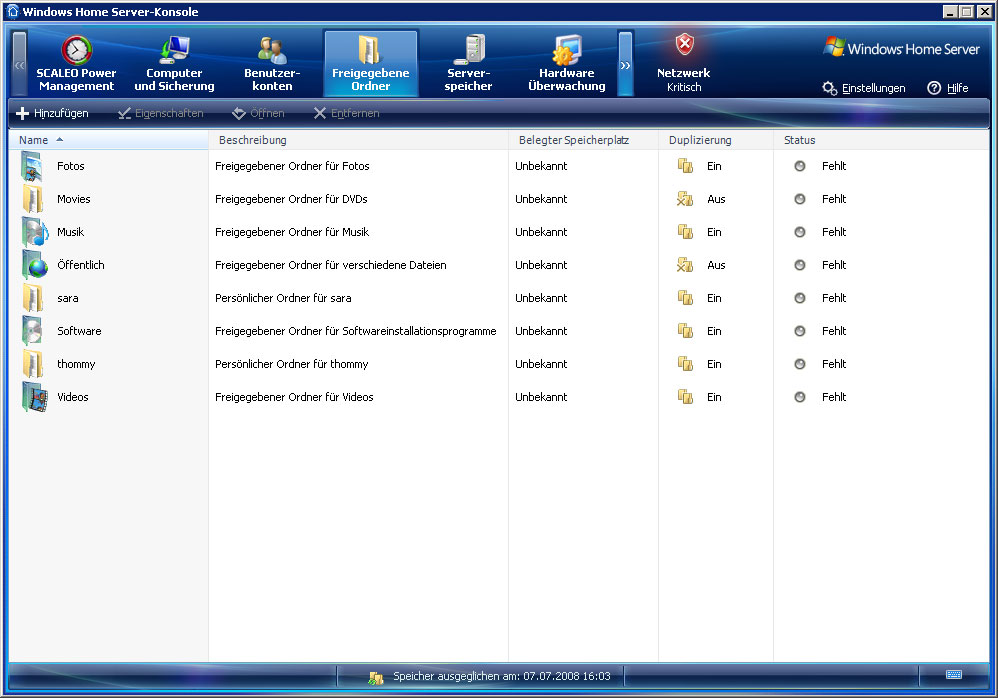The image size is (998, 698).
Task: Click 'Unbekannt' in the Videos row
Action: 541,398
